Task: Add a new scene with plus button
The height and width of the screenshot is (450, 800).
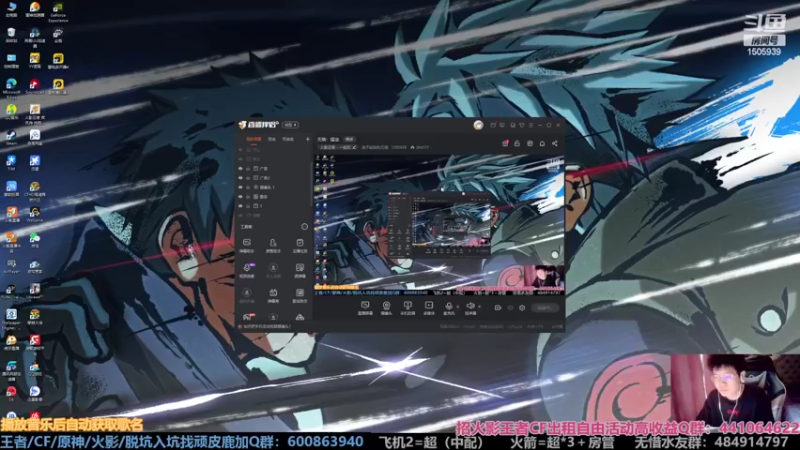Action: (308, 139)
